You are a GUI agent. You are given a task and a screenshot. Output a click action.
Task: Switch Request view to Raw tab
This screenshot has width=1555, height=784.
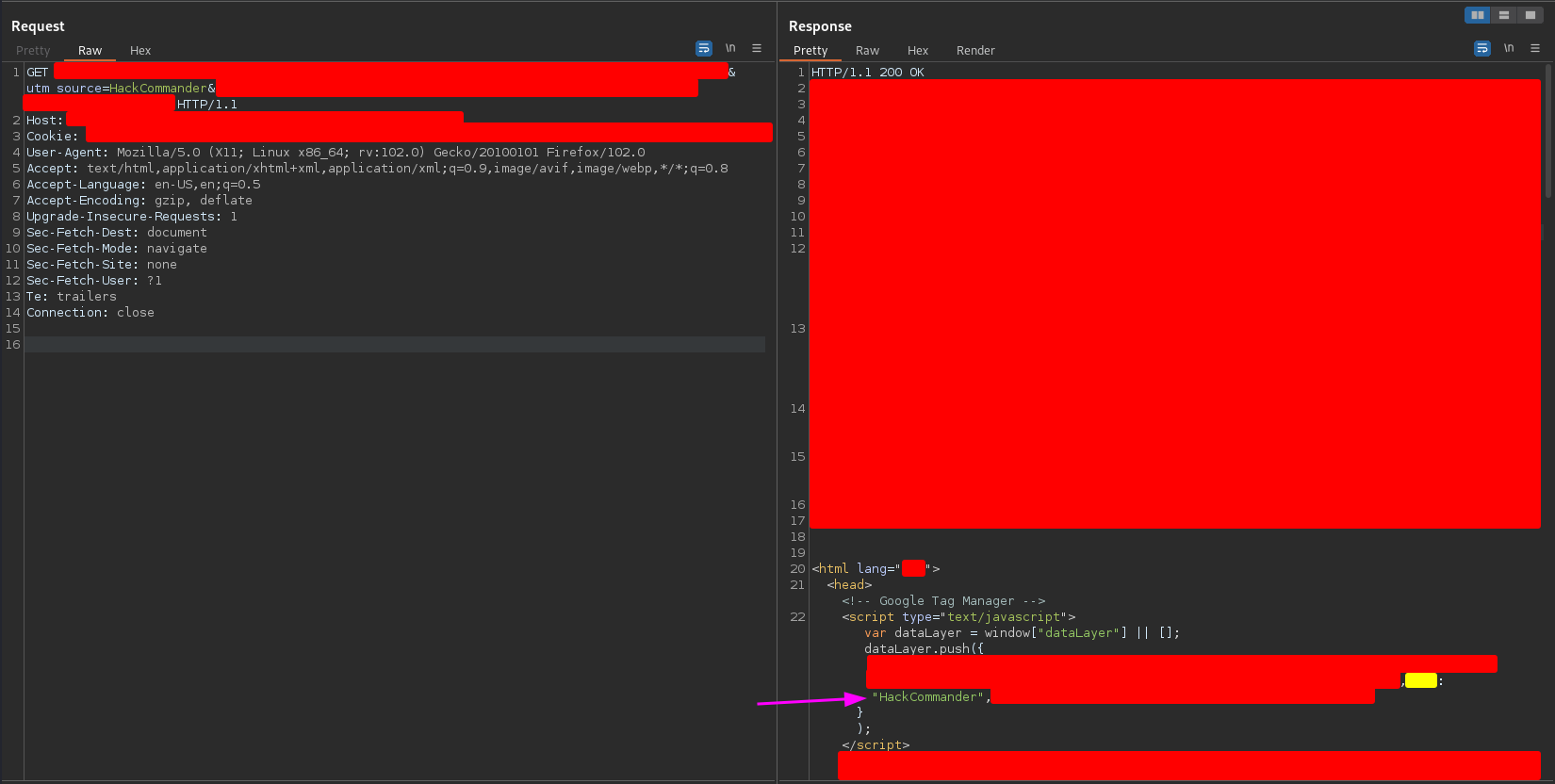click(90, 51)
